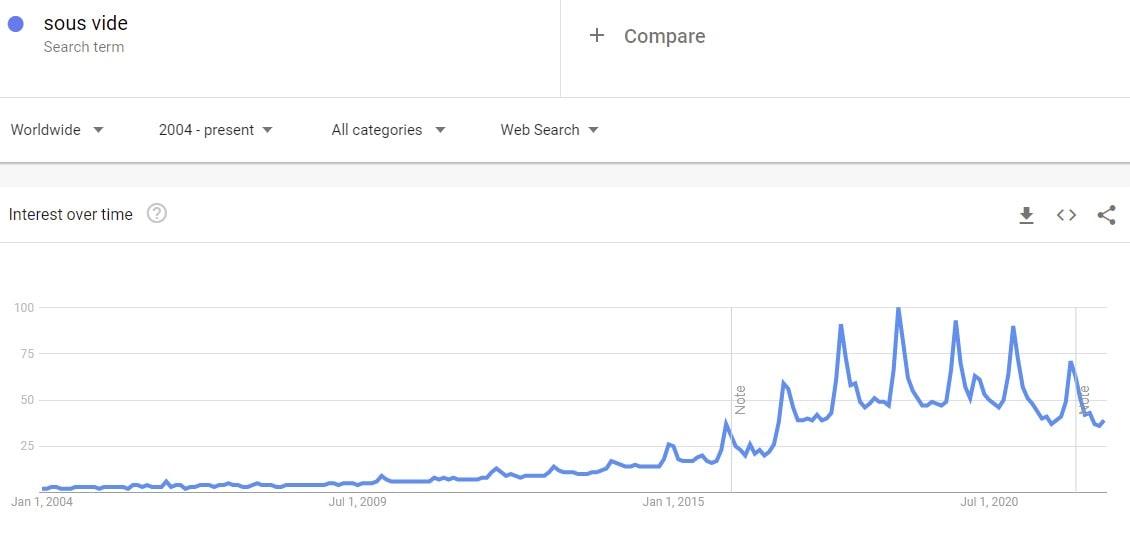Download the interest over time data
This screenshot has width=1130, height=537.
point(1026,215)
